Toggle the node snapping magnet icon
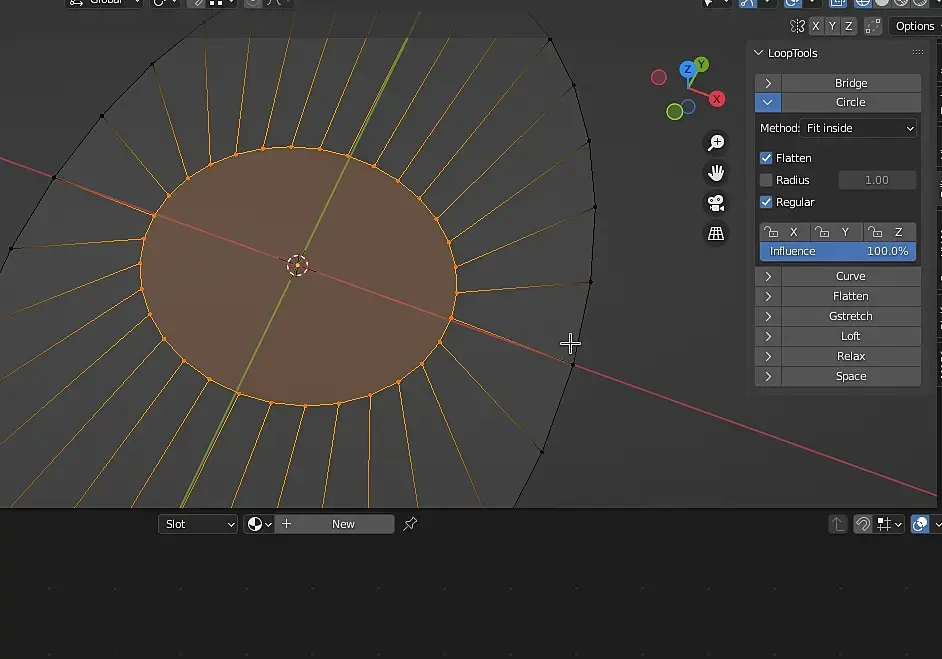This screenshot has width=942, height=659. (x=862, y=524)
